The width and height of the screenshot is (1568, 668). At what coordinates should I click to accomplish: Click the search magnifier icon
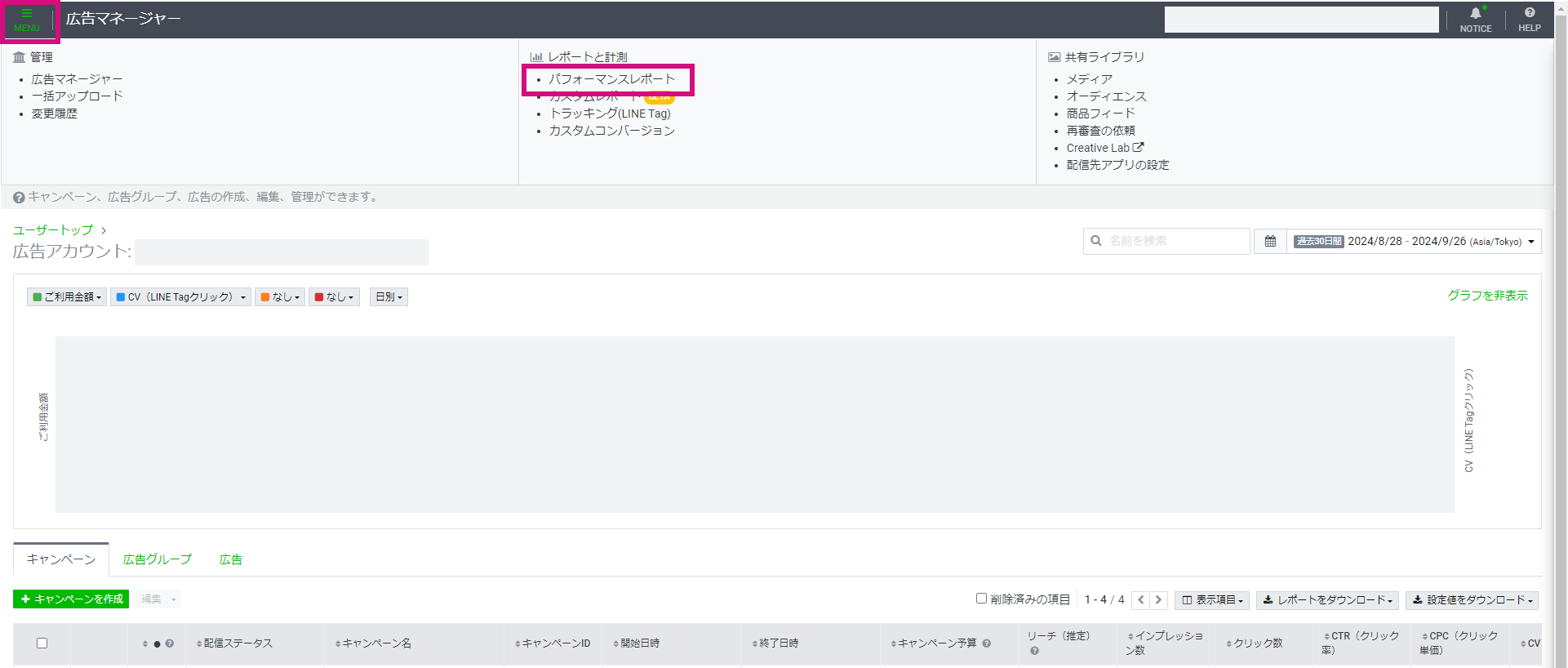tap(1096, 241)
